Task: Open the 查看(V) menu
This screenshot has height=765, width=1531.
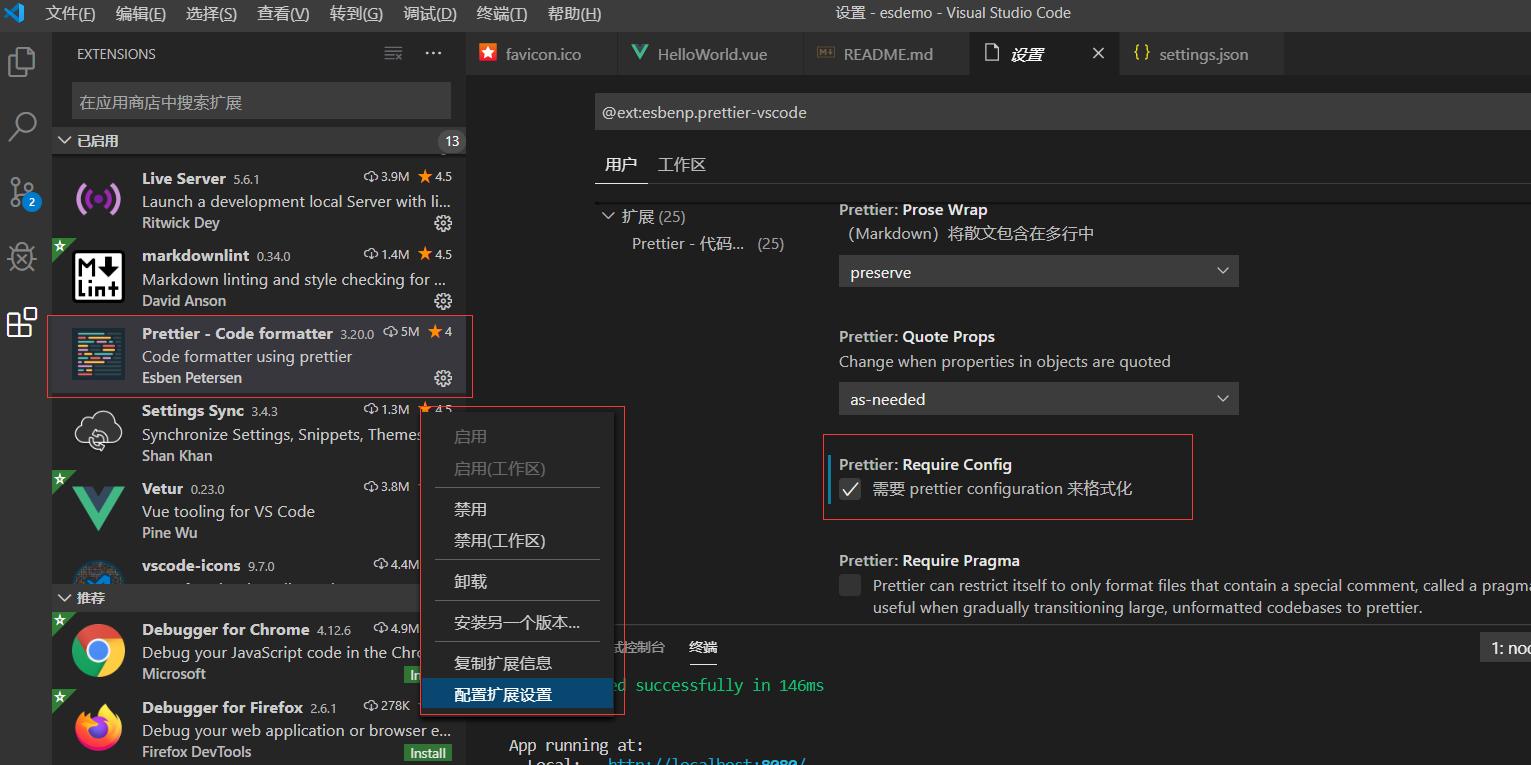Action: pos(283,14)
